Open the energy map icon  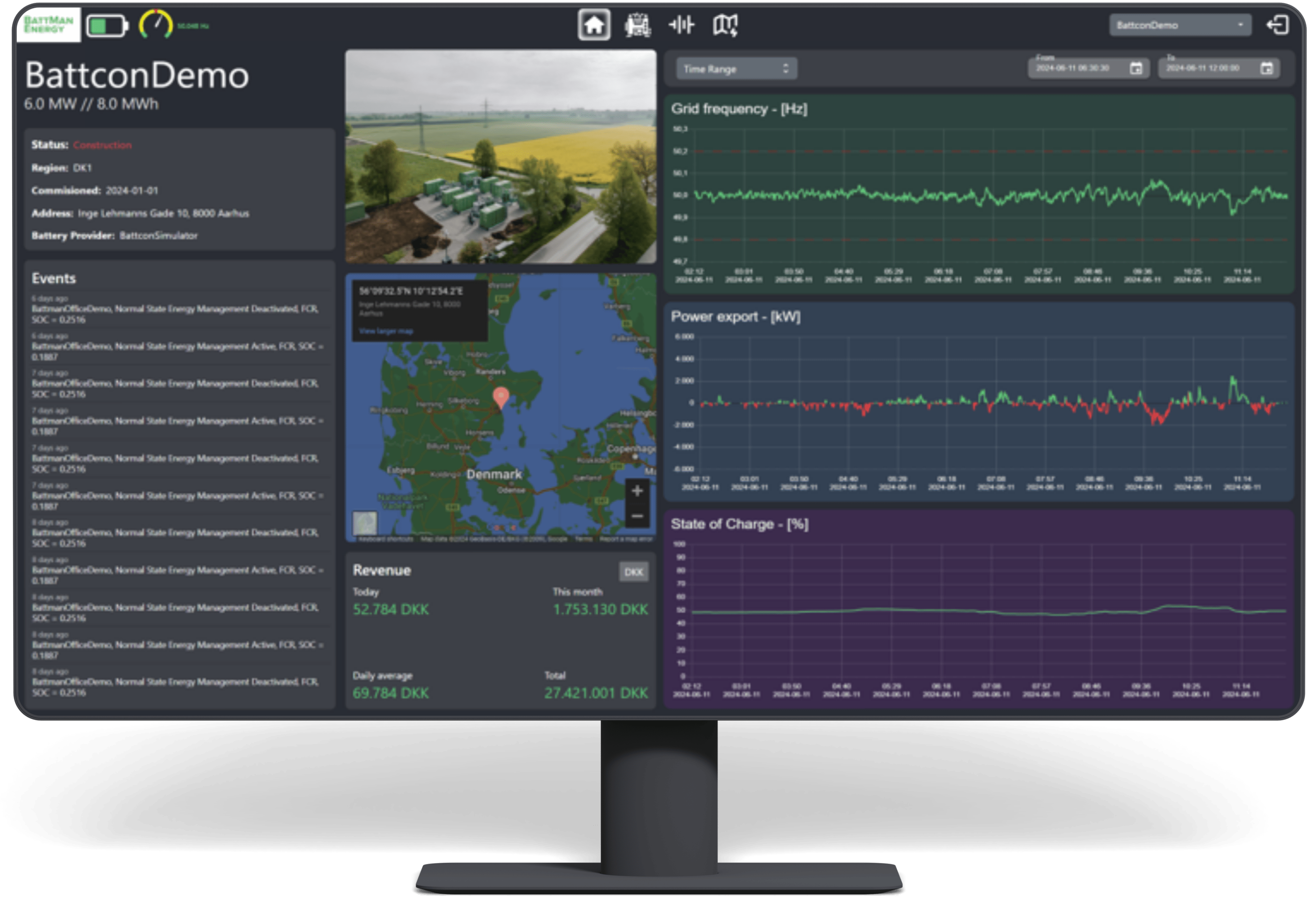[725, 25]
